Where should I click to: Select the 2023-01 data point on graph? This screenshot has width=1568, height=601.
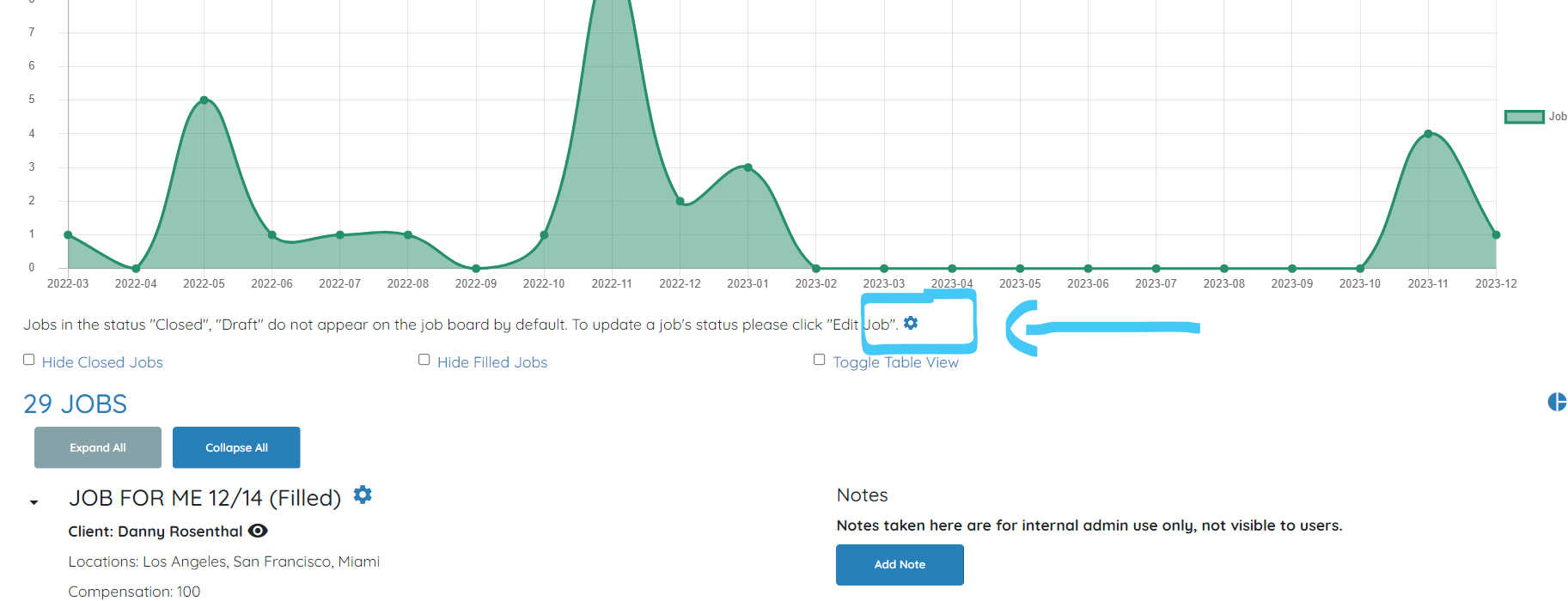748,167
